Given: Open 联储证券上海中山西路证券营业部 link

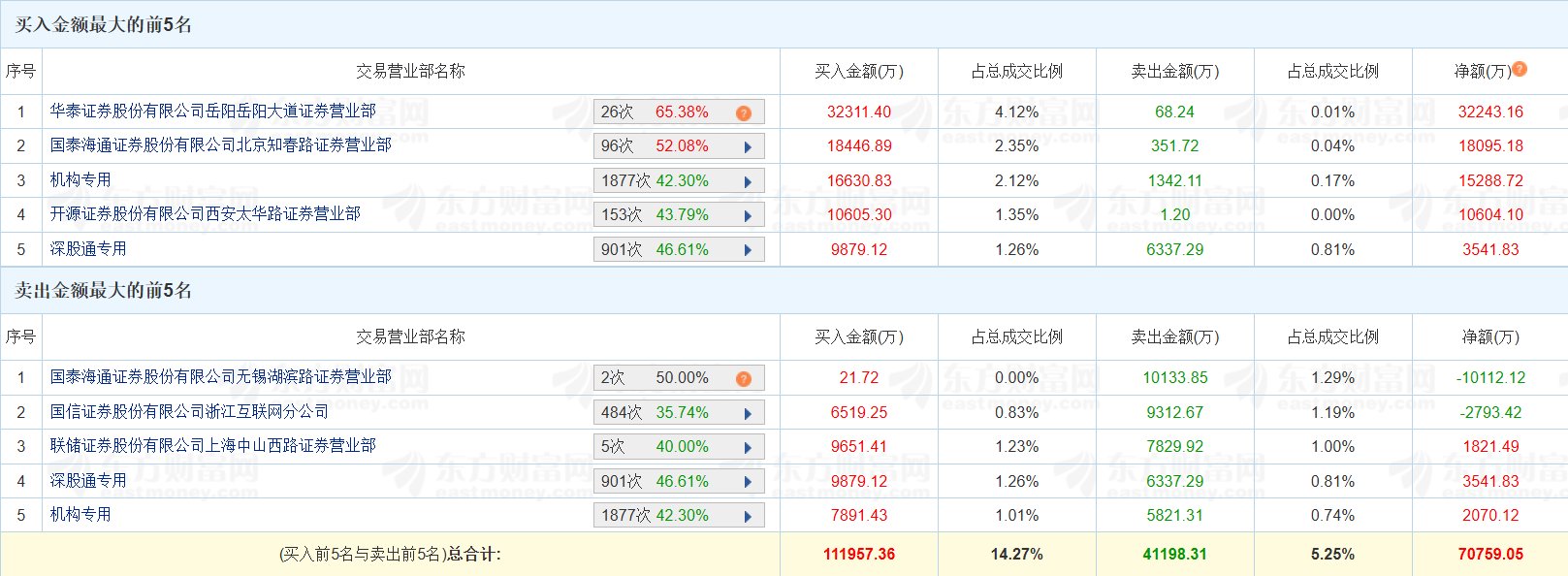Looking at the screenshot, I should pos(212,446).
